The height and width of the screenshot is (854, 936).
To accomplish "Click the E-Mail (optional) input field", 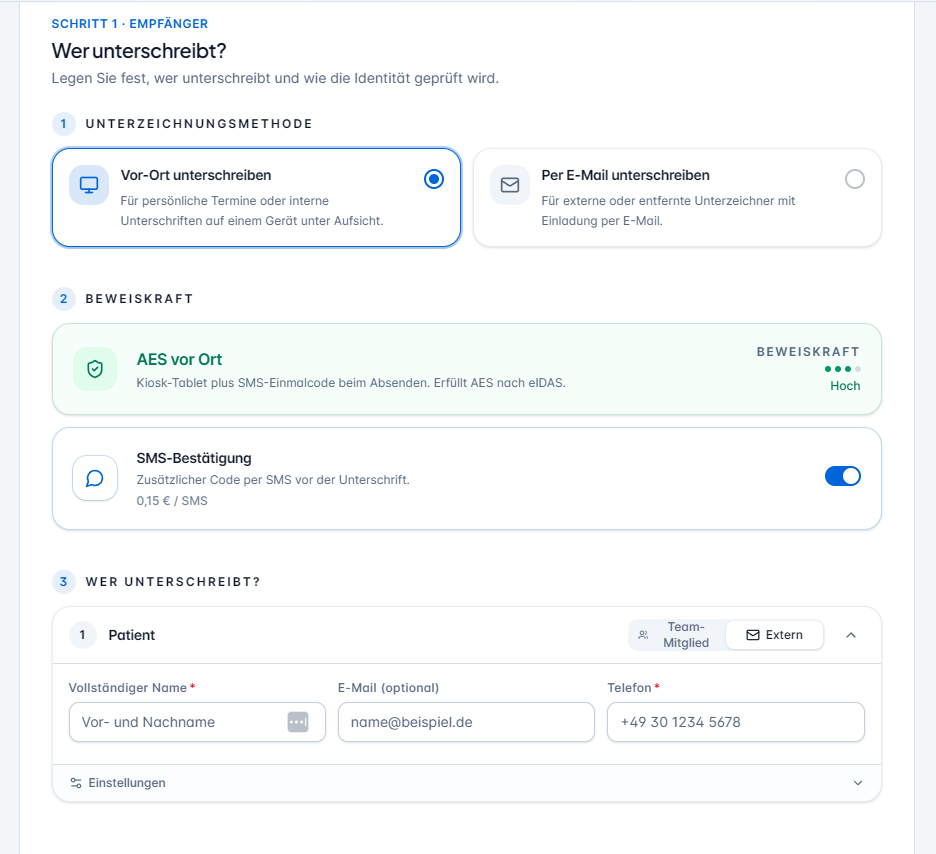I will click(466, 722).
